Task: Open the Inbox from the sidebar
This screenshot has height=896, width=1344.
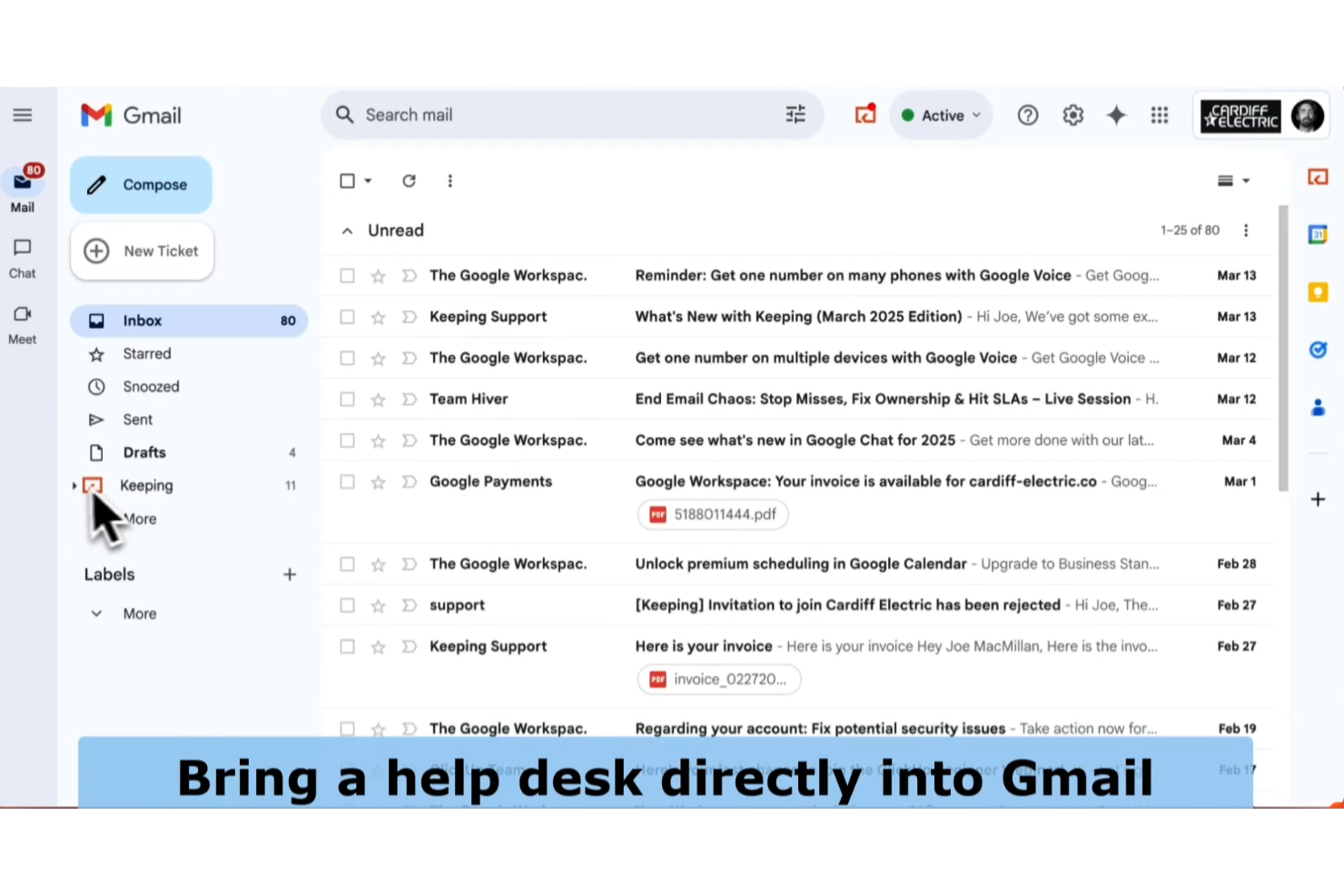Action: [143, 320]
